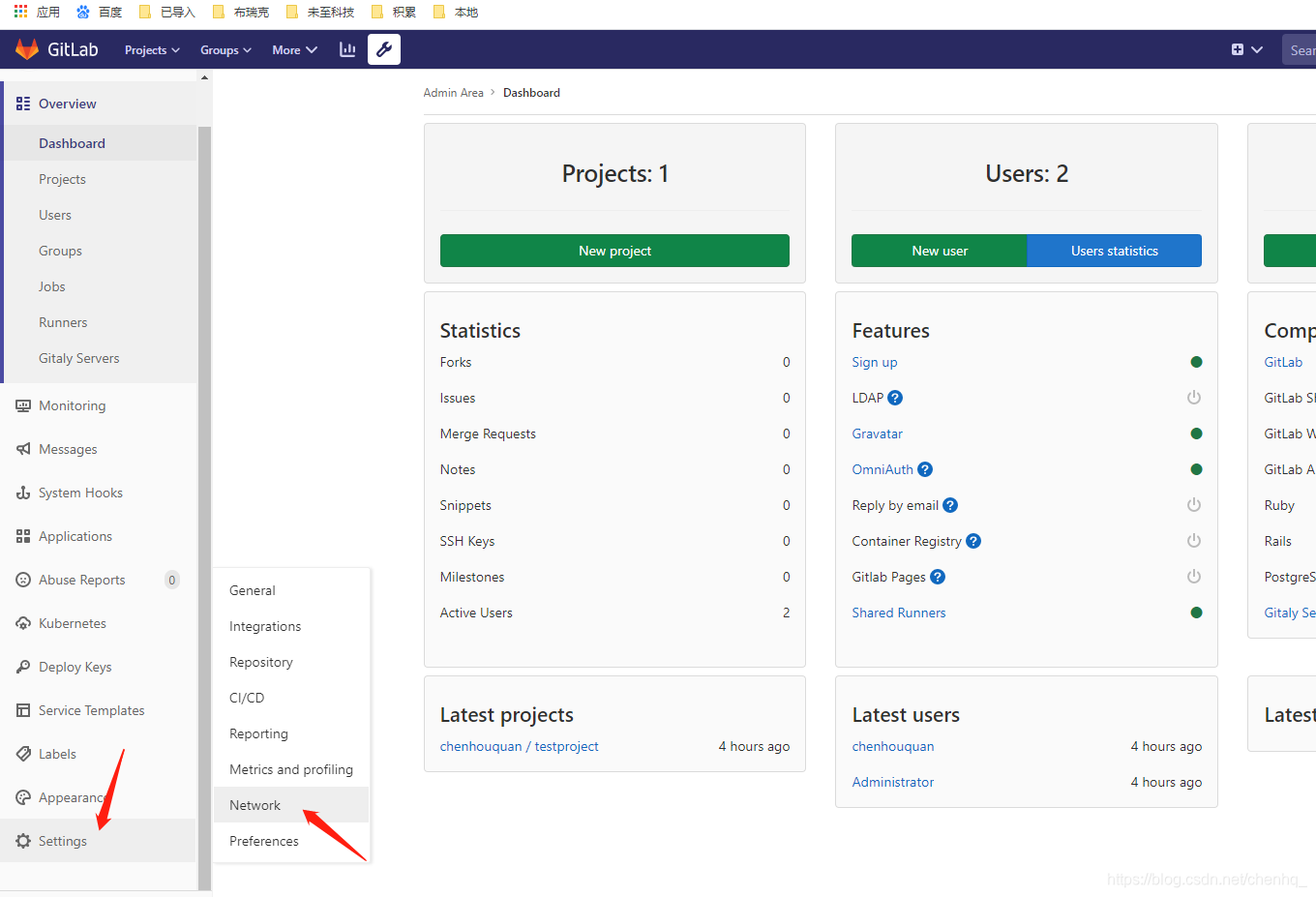Image resolution: width=1316 pixels, height=897 pixels.
Task: Click the Admin Area breadcrumb link
Action: 453,93
